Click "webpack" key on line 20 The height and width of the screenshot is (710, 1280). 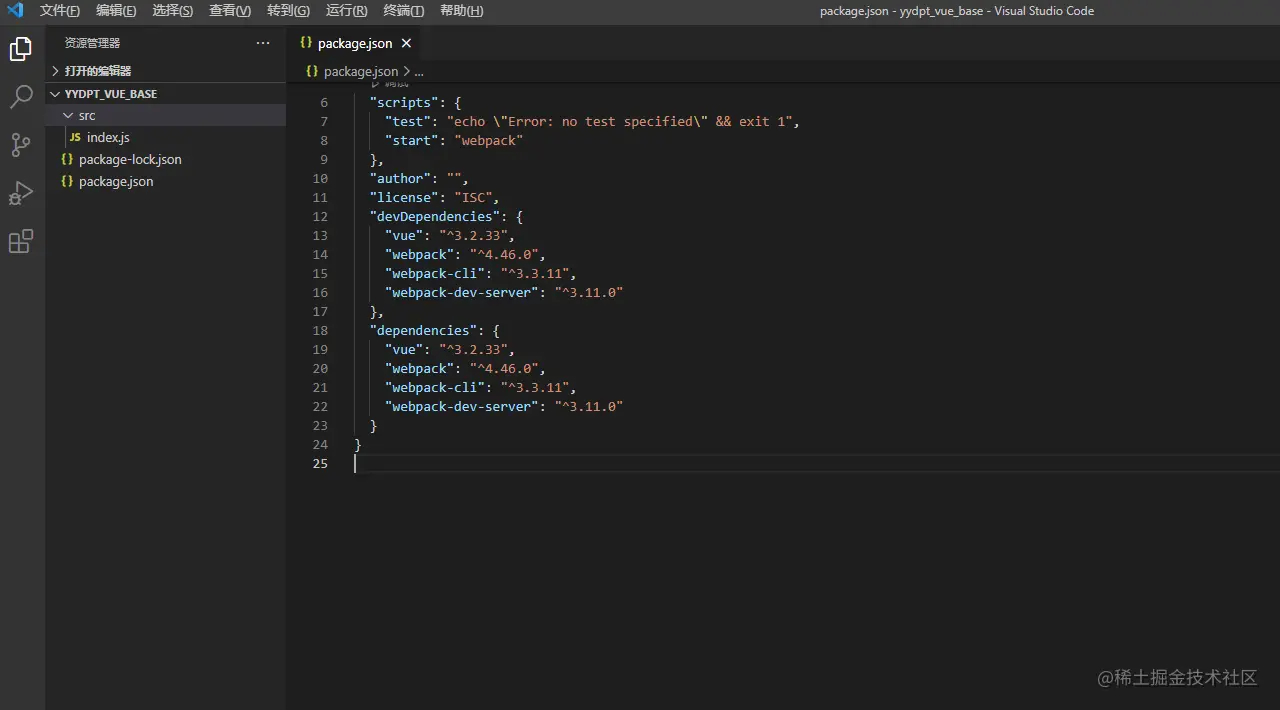(x=420, y=368)
